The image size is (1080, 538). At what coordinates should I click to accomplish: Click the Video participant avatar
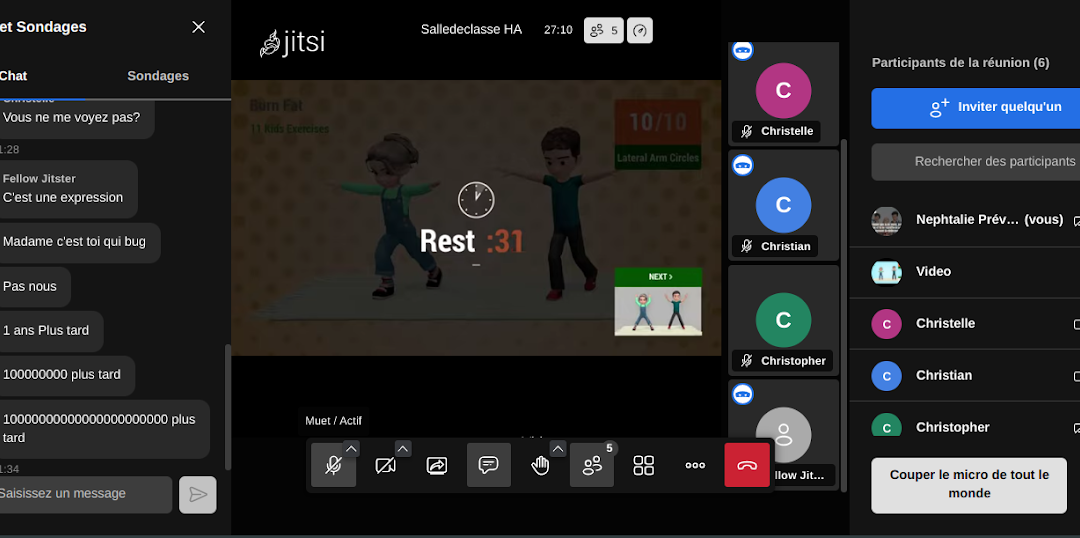pyautogui.click(x=886, y=272)
